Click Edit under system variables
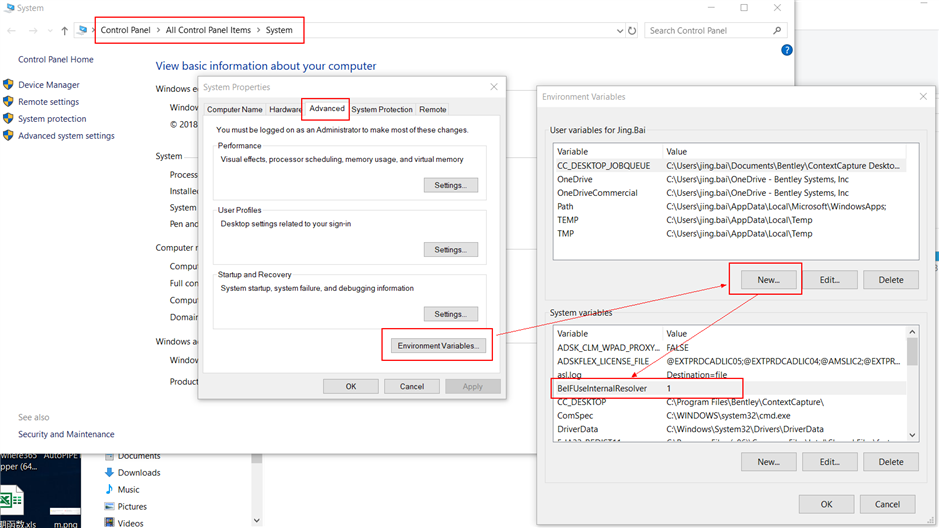Image resolution: width=939 pixels, height=528 pixels. [x=829, y=462]
